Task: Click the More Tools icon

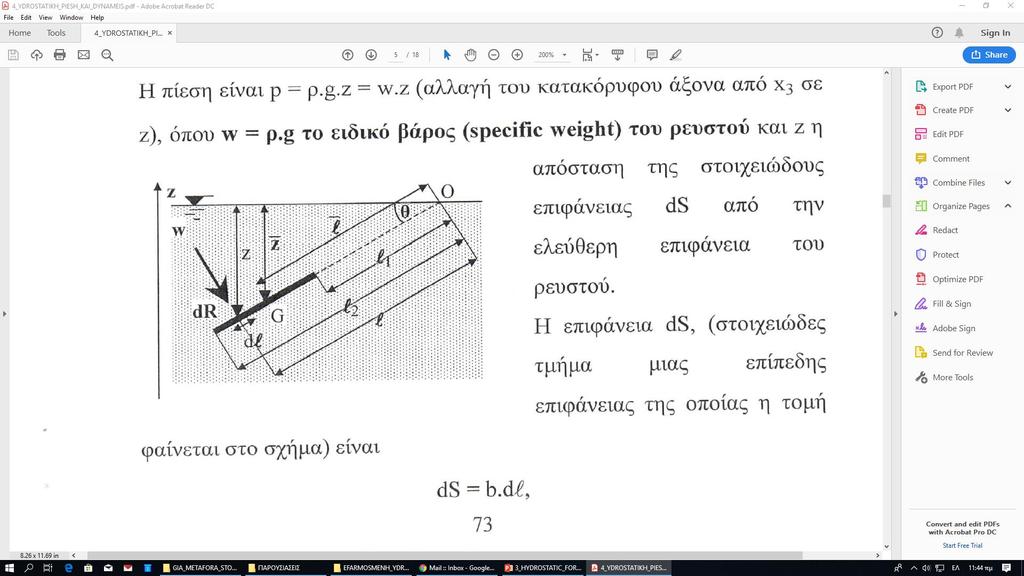Action: coord(921,377)
